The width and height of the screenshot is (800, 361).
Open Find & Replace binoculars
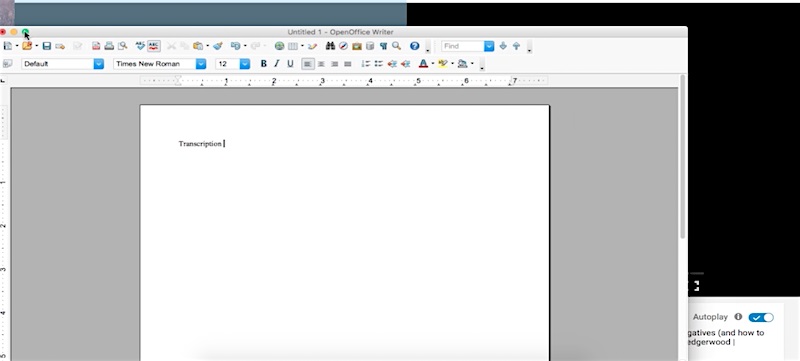tap(330, 46)
